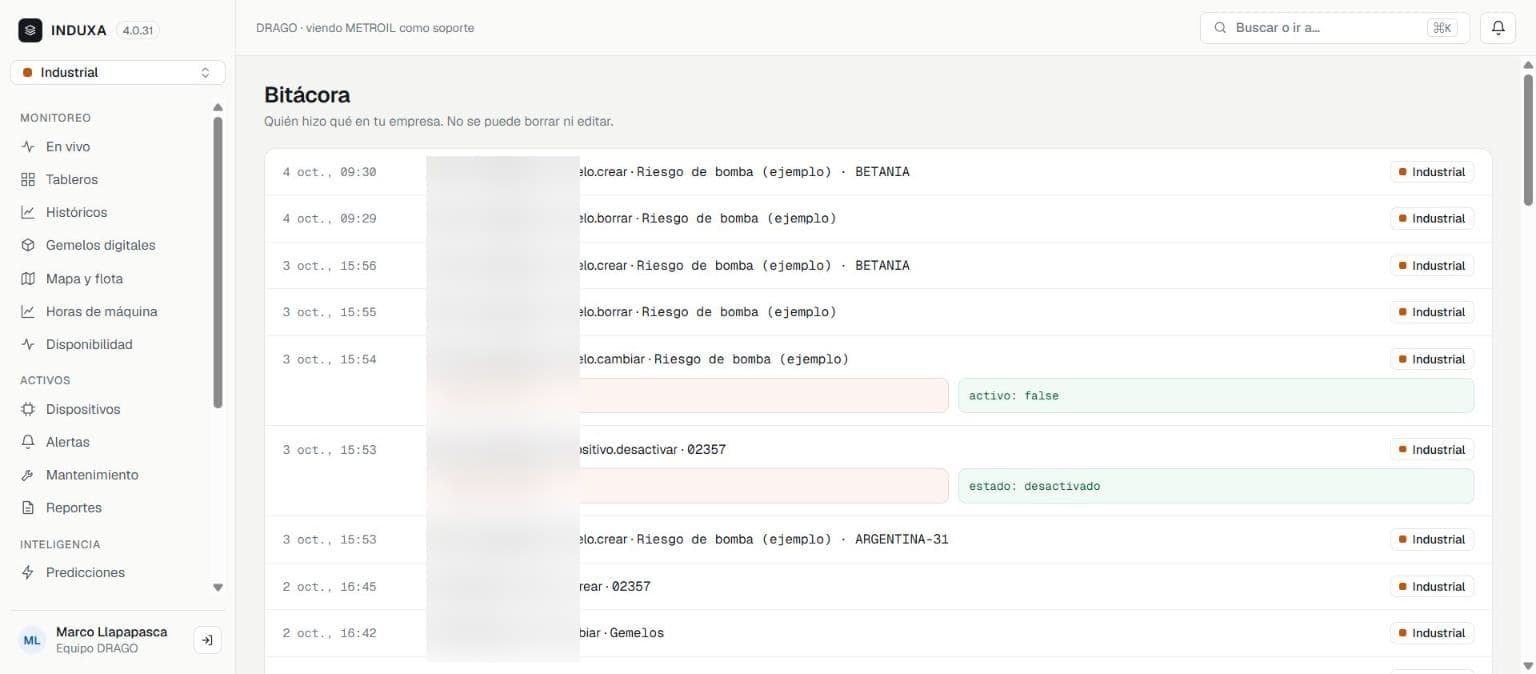Open Horas de máquina chart icon
This screenshot has width=1536, height=674.
(x=28, y=312)
